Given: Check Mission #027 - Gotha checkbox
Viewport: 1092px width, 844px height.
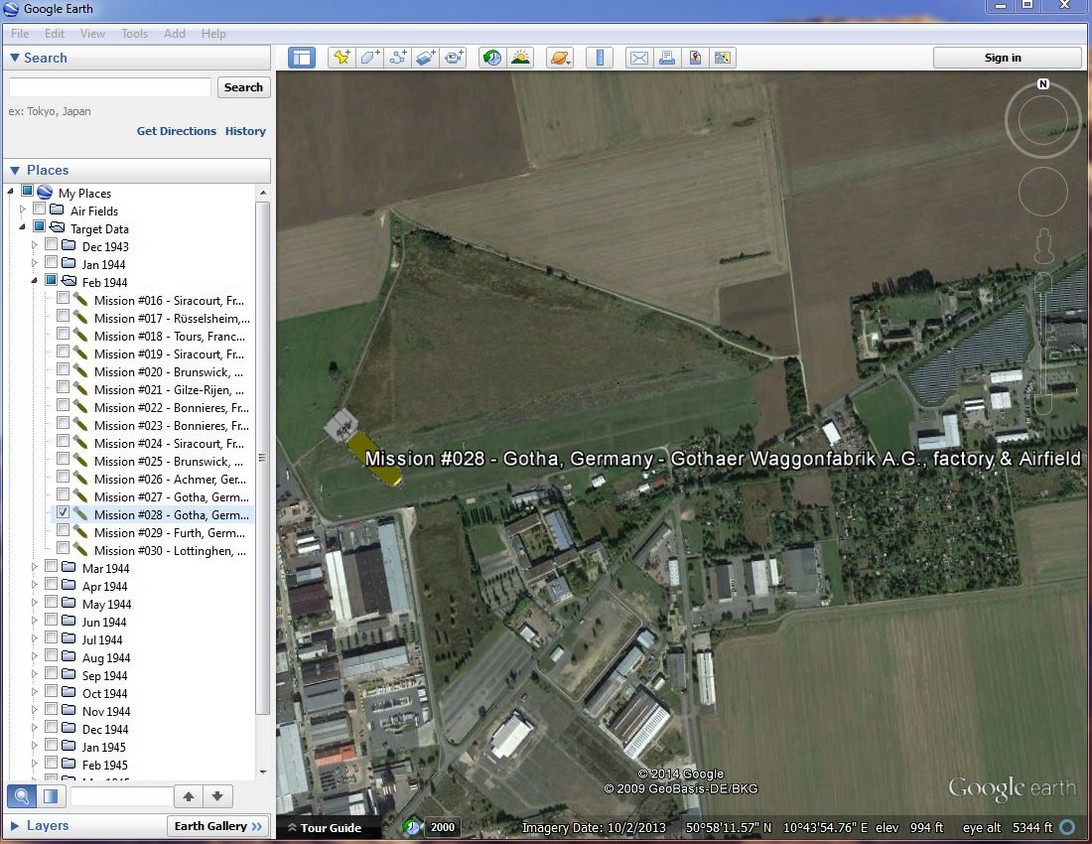Looking at the screenshot, I should pos(63,494).
